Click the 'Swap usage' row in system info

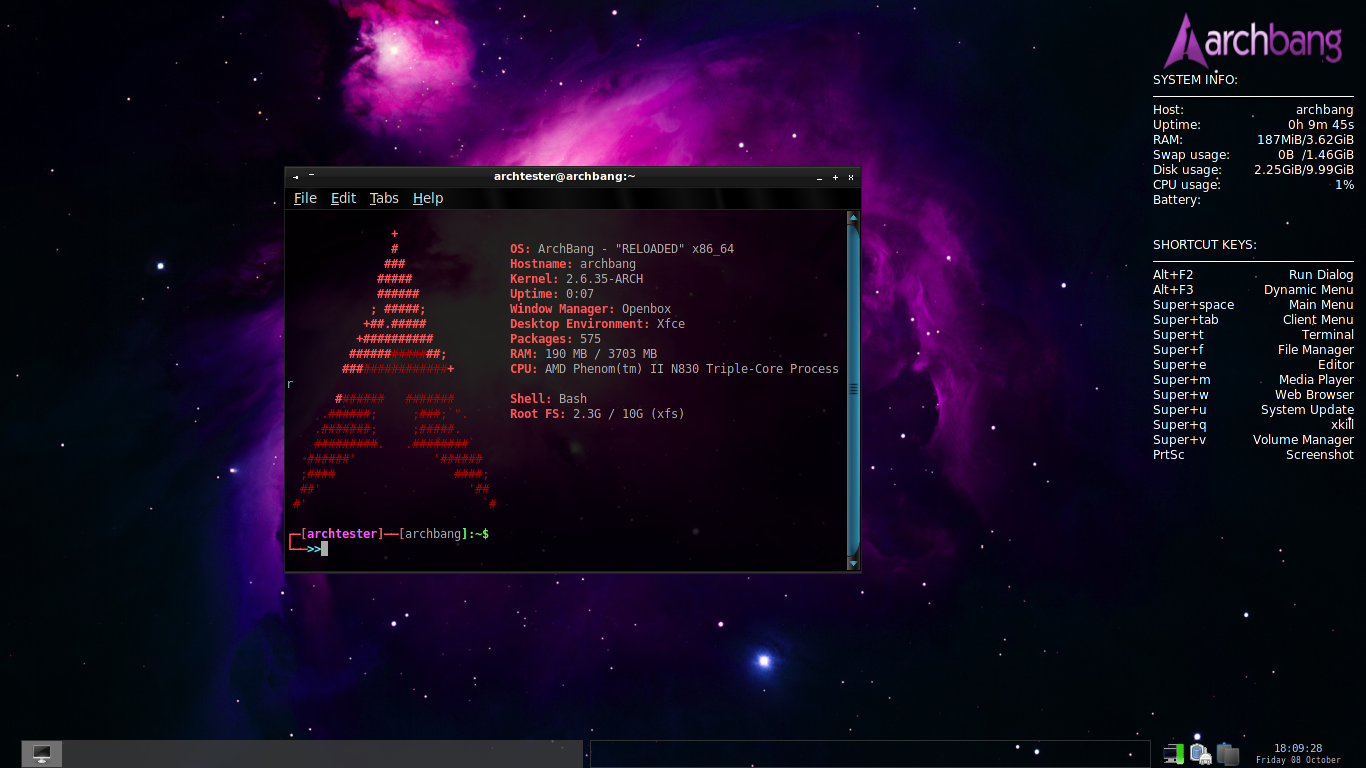click(1253, 155)
